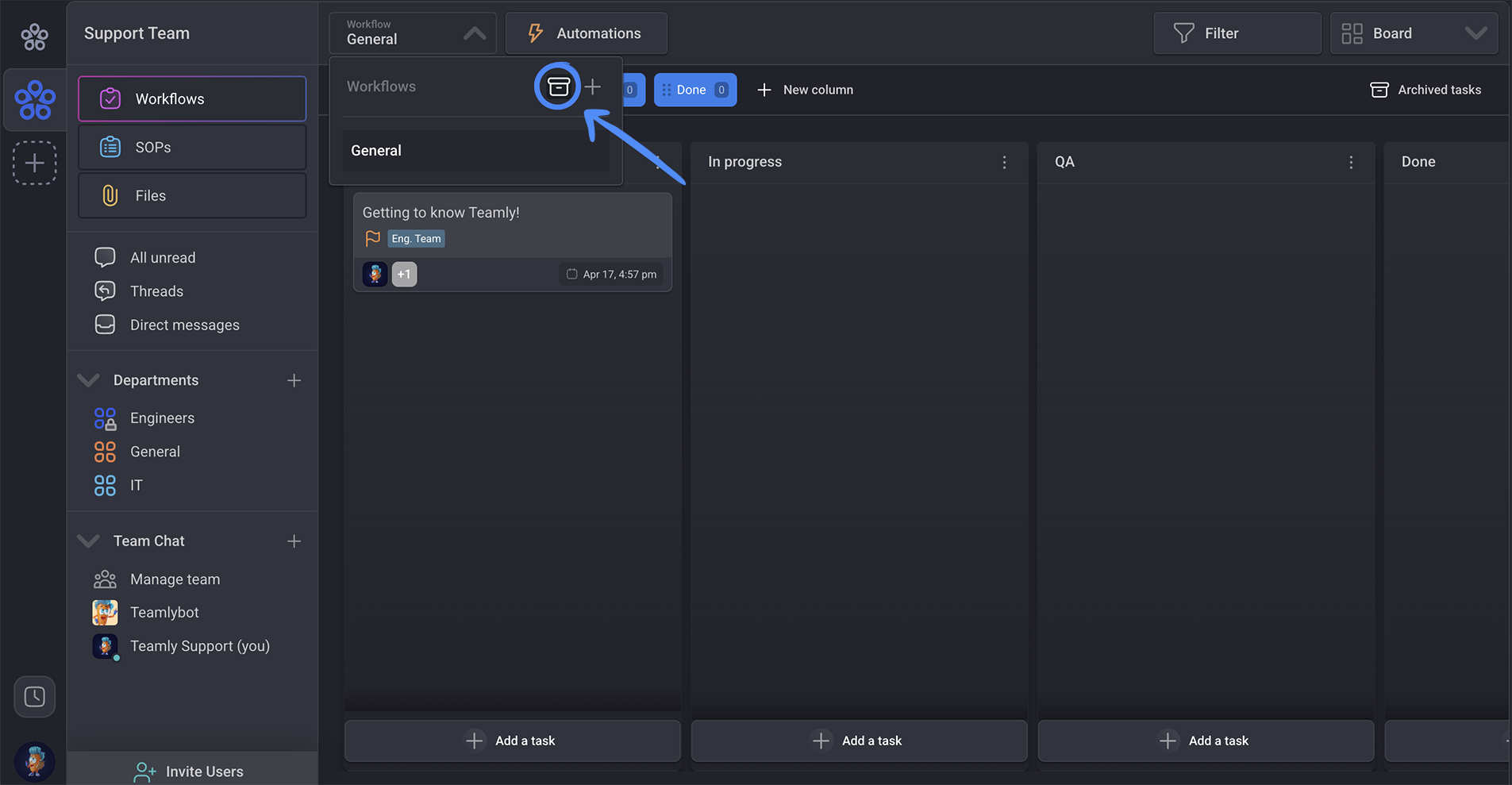
Task: Select the active blue workspace icon
Action: point(35,100)
